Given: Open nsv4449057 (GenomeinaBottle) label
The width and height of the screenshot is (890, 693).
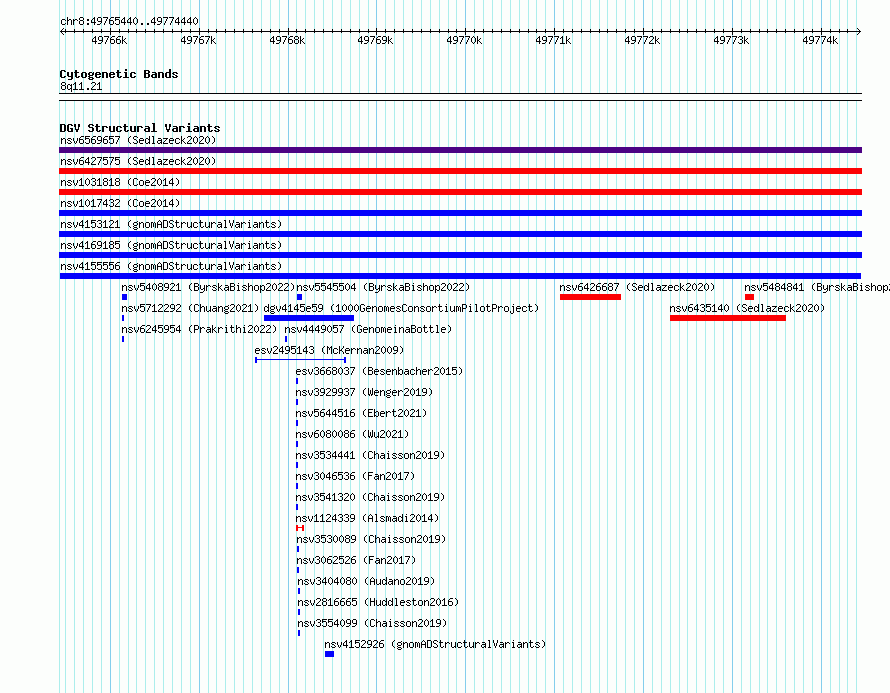Looking at the screenshot, I should (368, 329).
